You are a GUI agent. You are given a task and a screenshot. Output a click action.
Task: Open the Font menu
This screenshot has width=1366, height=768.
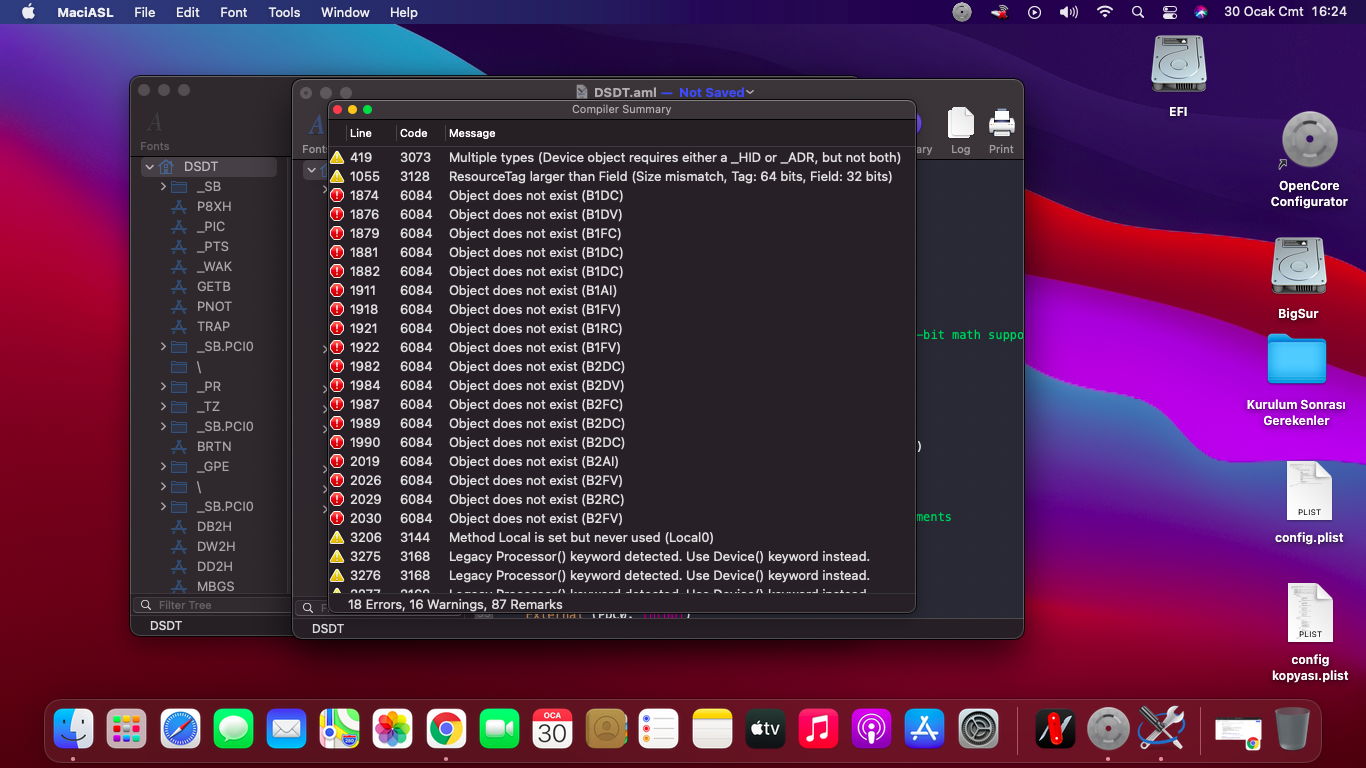(234, 12)
